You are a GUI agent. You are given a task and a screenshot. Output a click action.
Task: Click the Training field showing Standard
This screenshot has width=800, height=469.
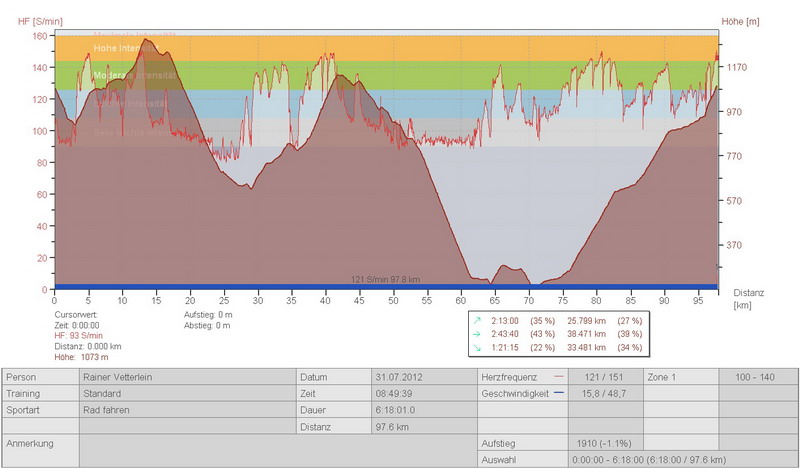[185, 394]
